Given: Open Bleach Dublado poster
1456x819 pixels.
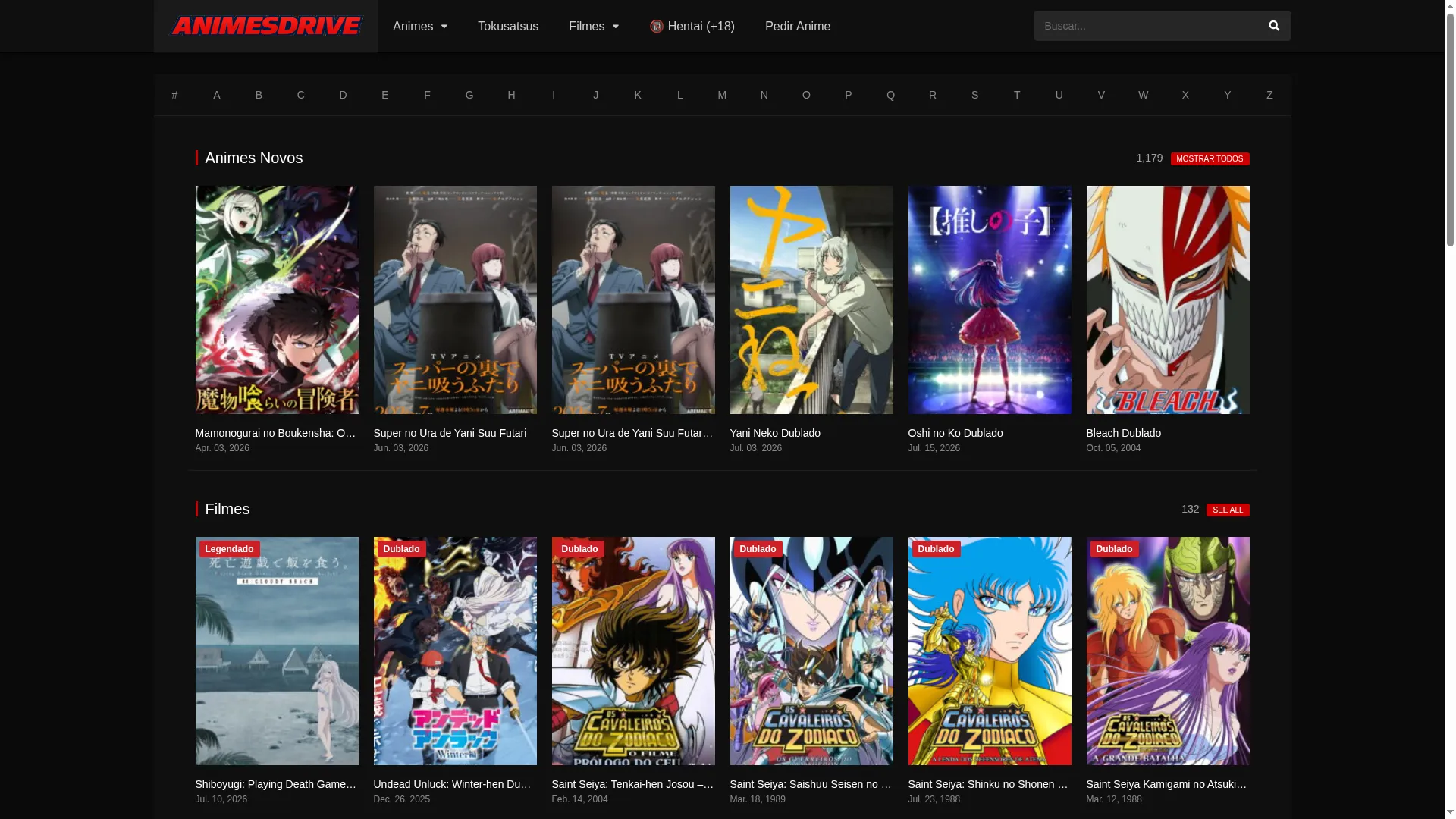Looking at the screenshot, I should click(x=1168, y=300).
